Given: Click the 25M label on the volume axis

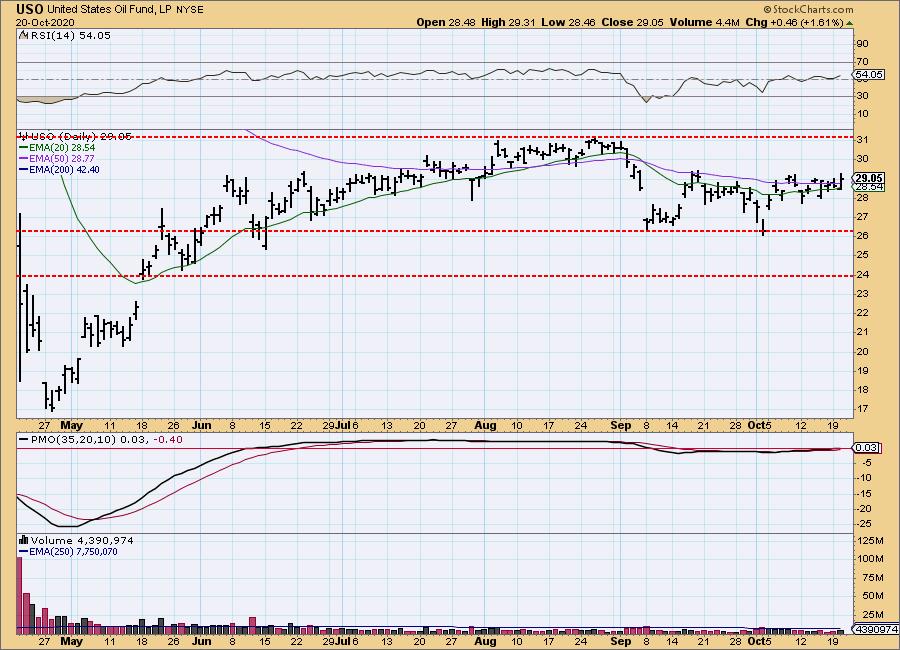Looking at the screenshot, I should (x=872, y=615).
